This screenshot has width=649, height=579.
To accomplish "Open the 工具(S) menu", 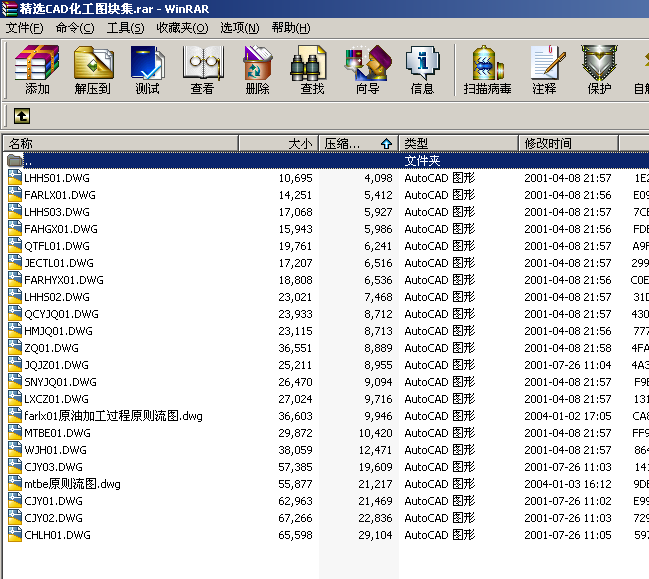I will [x=125, y=28].
